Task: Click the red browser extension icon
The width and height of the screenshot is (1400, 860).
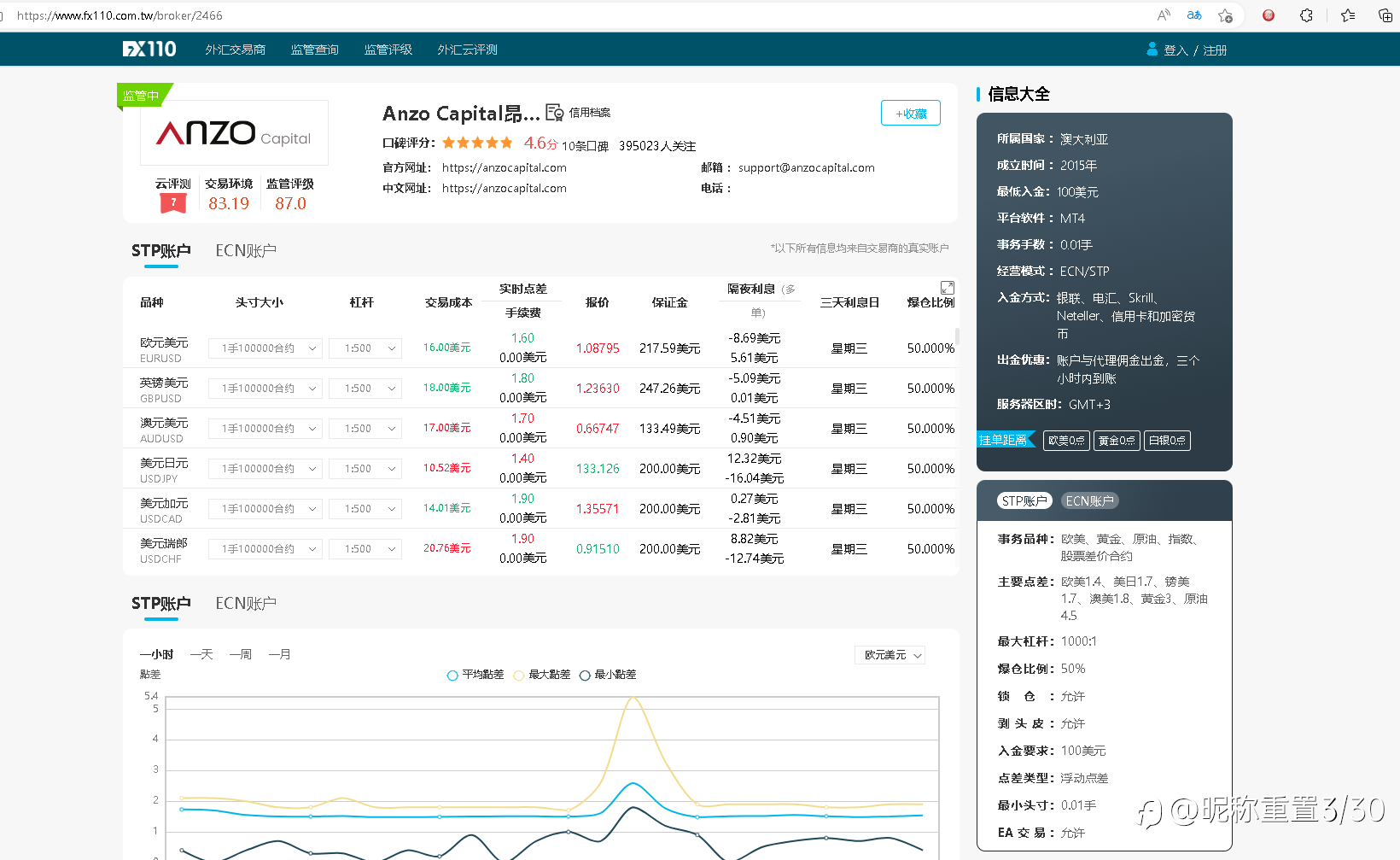Action: click(x=1269, y=15)
